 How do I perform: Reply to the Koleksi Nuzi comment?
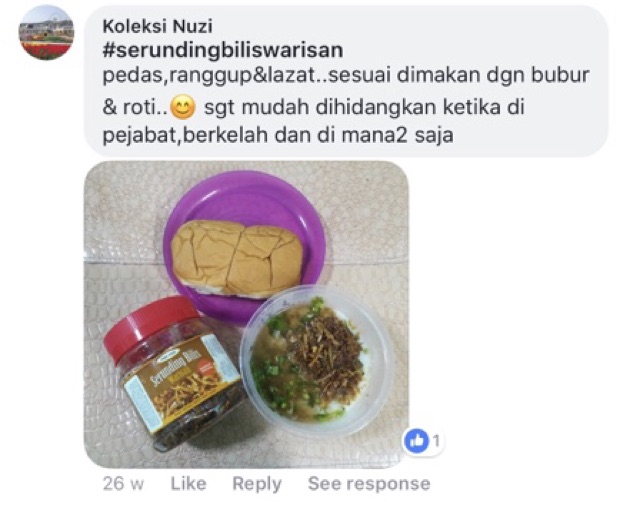pos(257,484)
